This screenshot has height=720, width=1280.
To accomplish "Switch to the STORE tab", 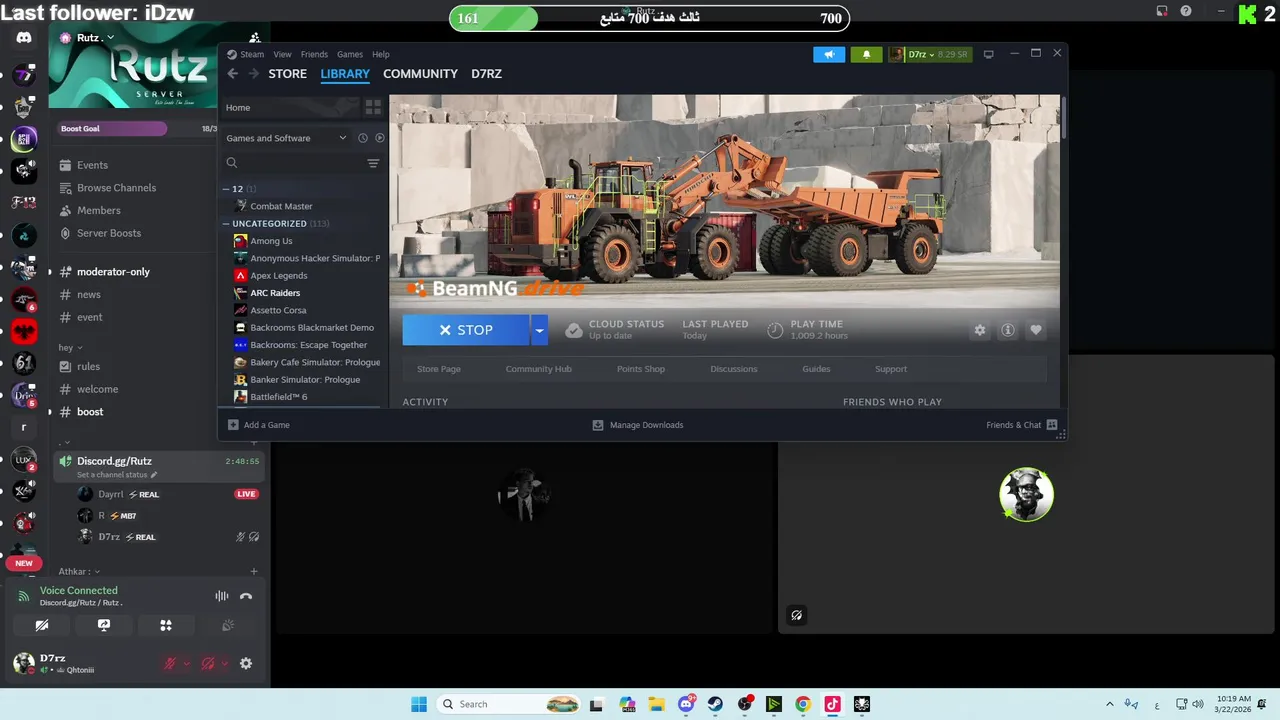I will [x=287, y=74].
